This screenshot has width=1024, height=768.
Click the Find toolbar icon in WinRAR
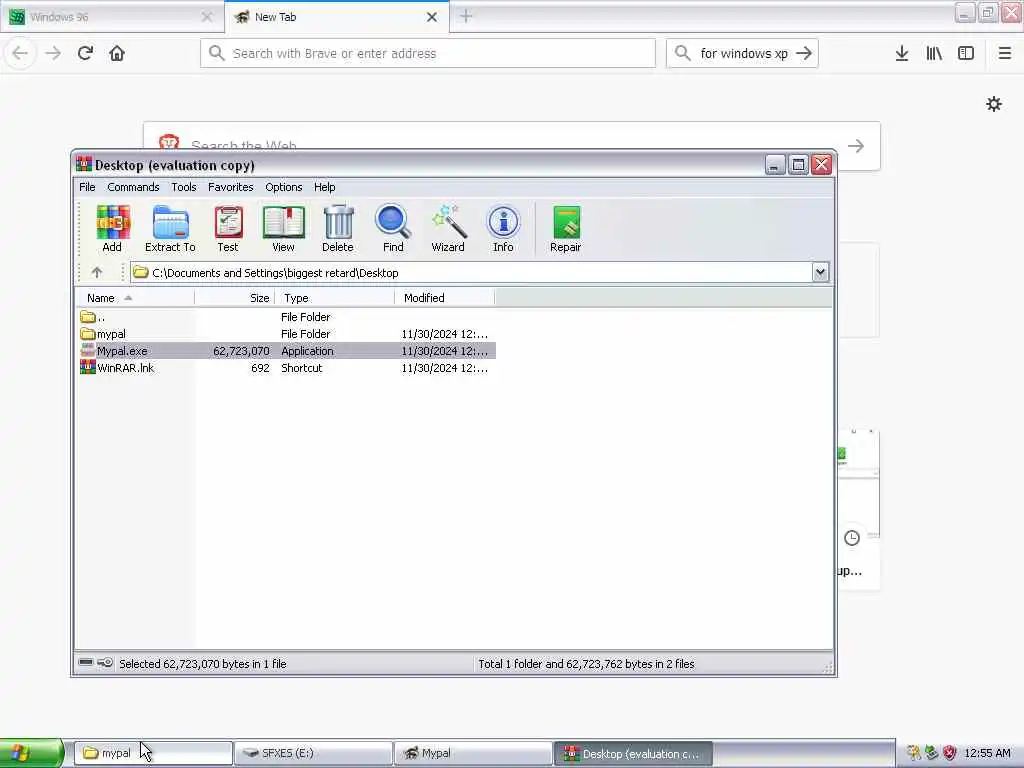pyautogui.click(x=393, y=228)
